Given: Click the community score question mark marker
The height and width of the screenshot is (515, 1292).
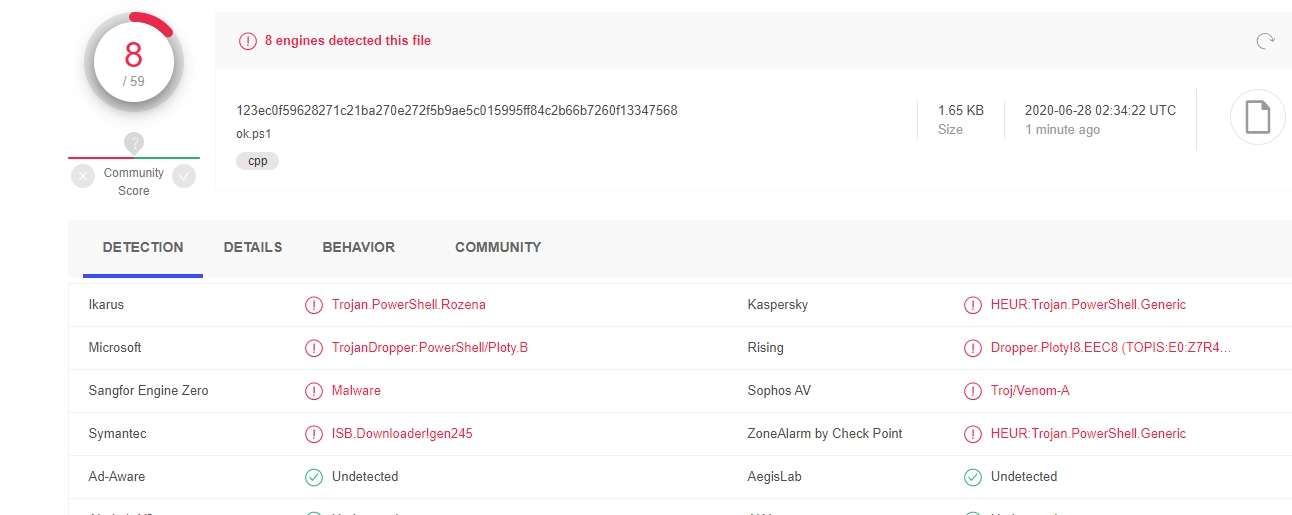Looking at the screenshot, I should pos(134,143).
